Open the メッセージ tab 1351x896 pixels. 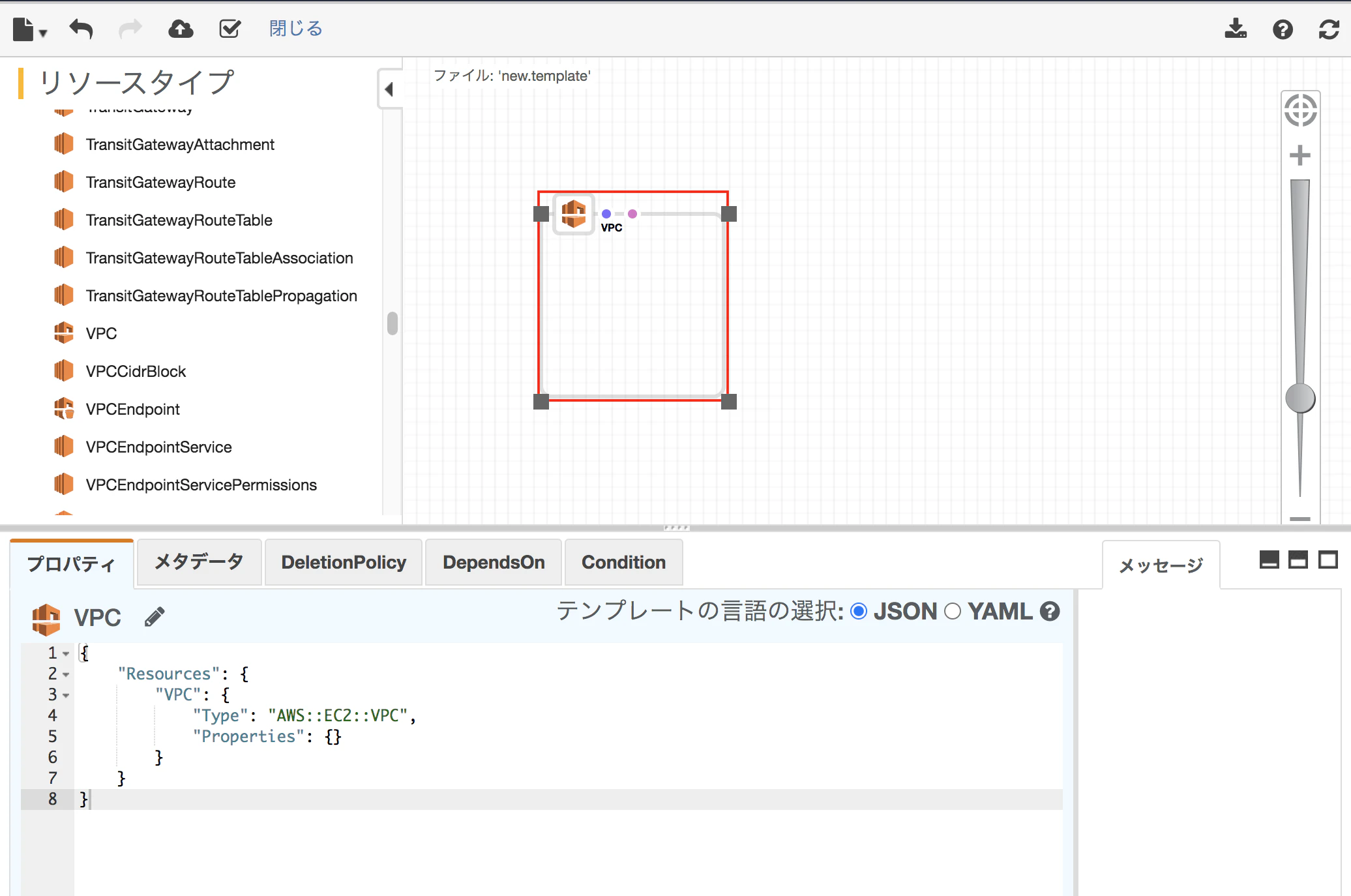pos(1161,565)
